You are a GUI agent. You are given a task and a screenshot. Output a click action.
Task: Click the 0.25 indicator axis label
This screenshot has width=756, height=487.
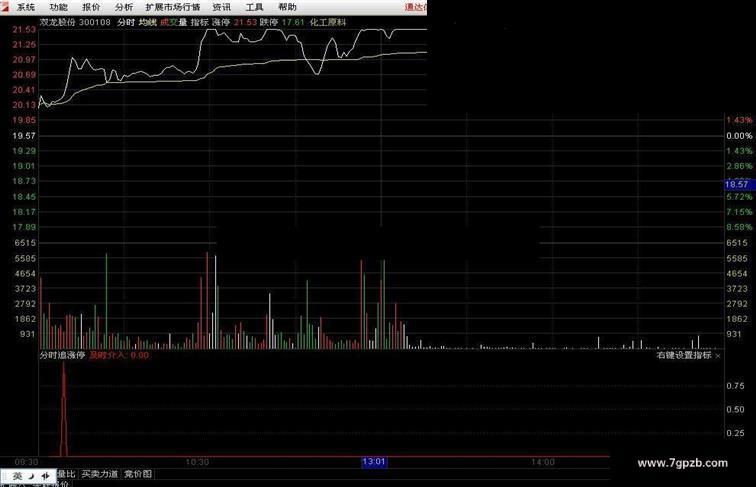(735, 433)
